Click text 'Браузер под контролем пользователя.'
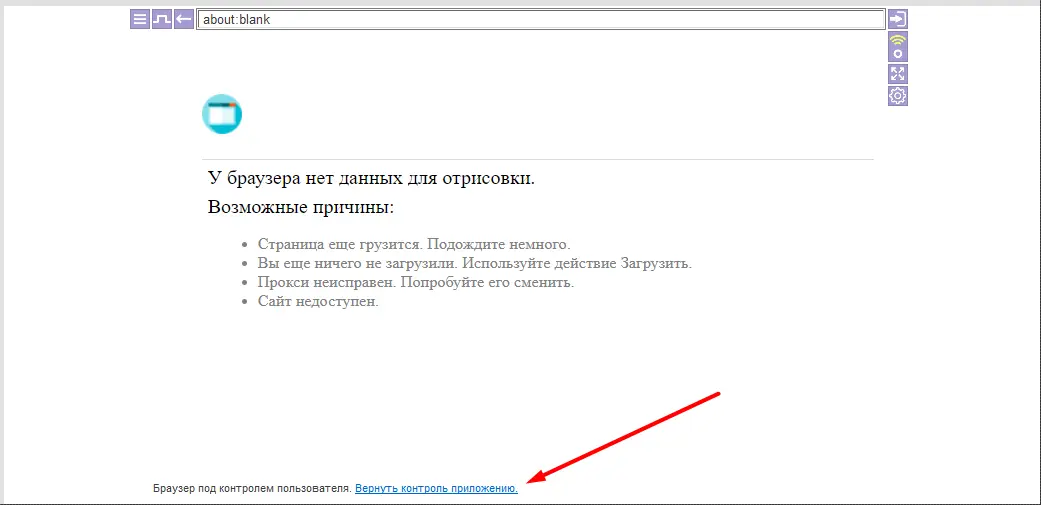The width and height of the screenshot is (1041, 505). tap(252, 488)
